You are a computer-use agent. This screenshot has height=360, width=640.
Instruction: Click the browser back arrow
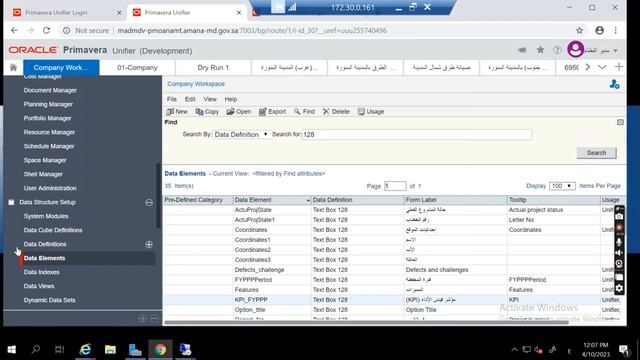(14, 30)
